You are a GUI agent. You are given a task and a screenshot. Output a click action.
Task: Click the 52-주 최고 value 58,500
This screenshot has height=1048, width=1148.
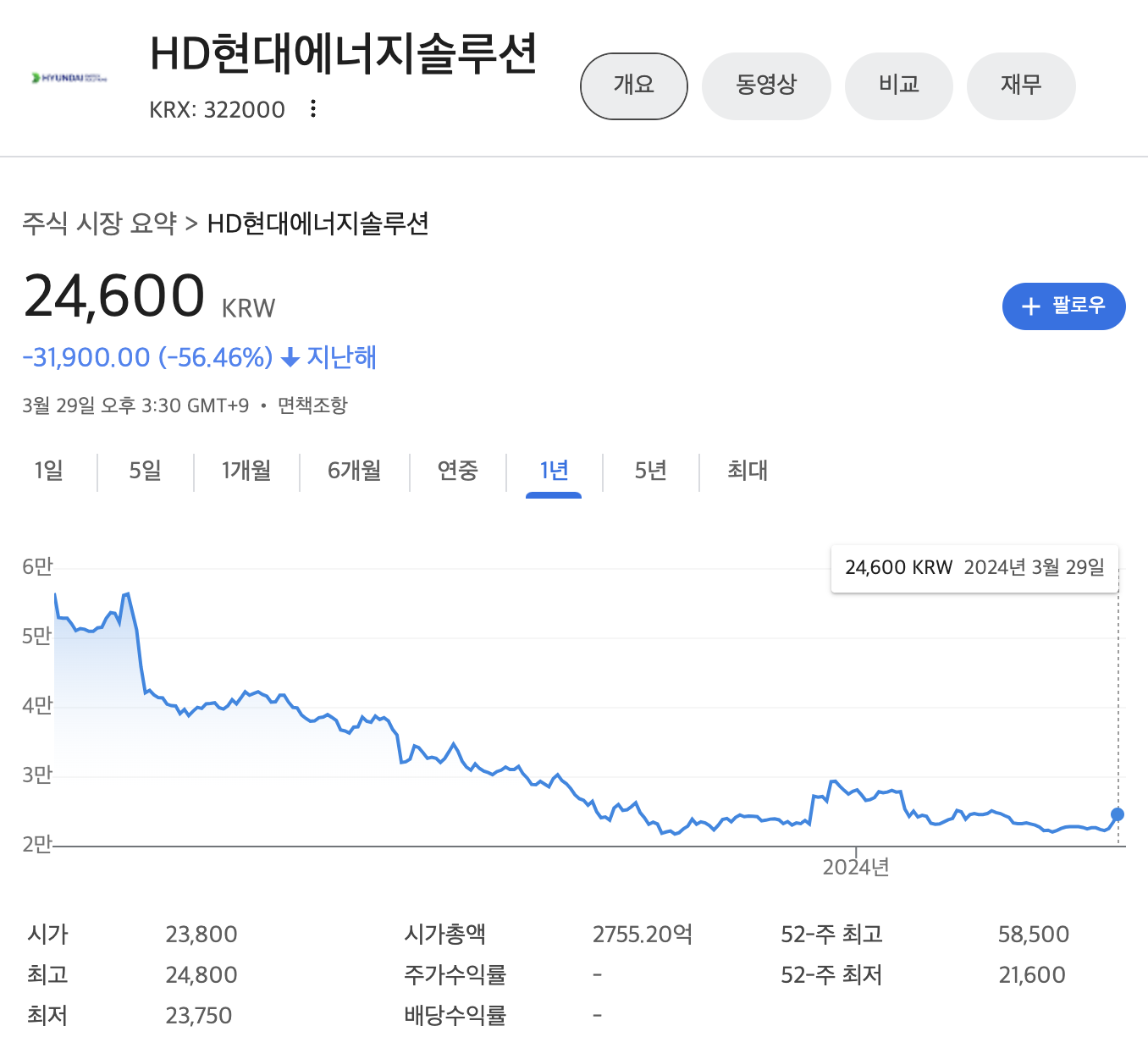(1034, 935)
